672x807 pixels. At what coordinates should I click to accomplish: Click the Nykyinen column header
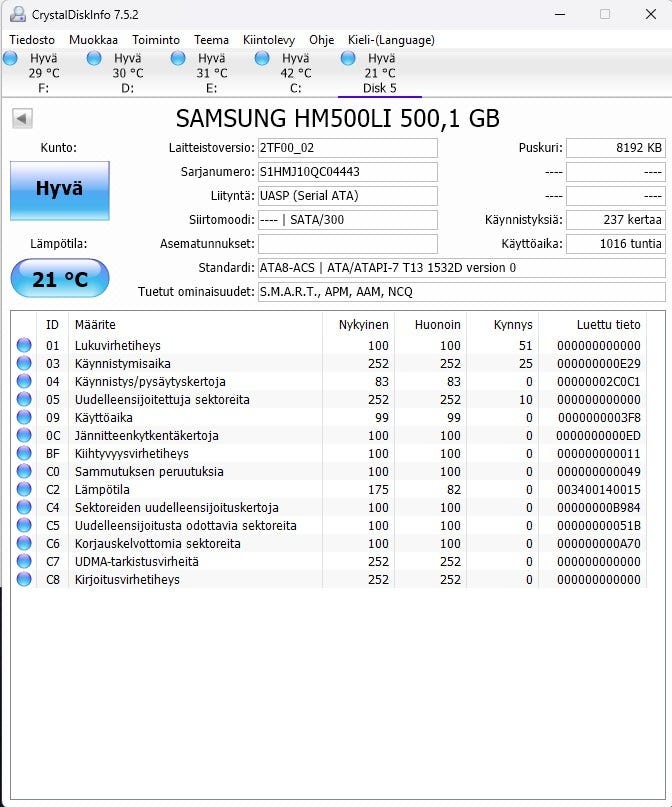359,325
